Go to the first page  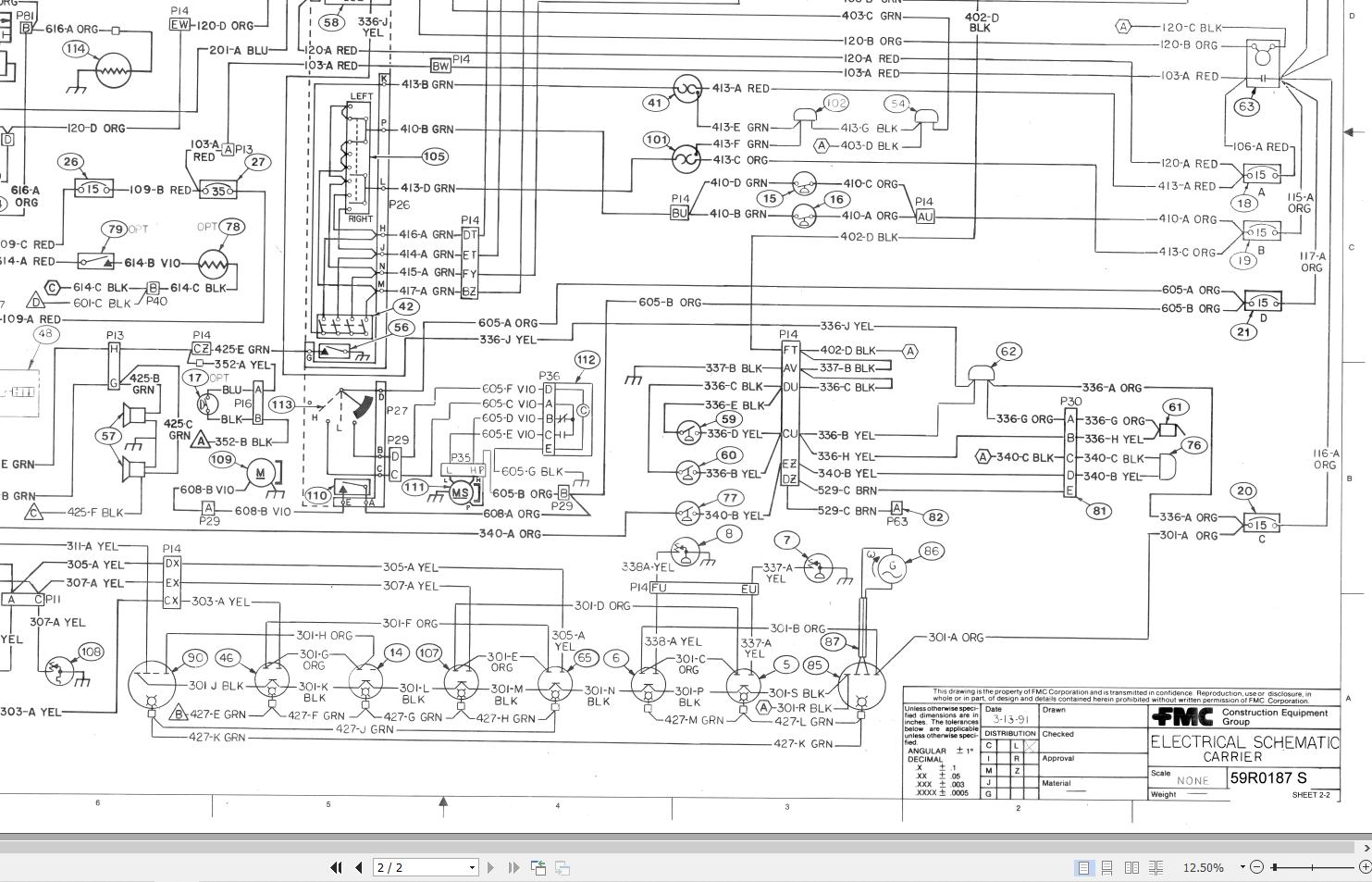tap(336, 867)
